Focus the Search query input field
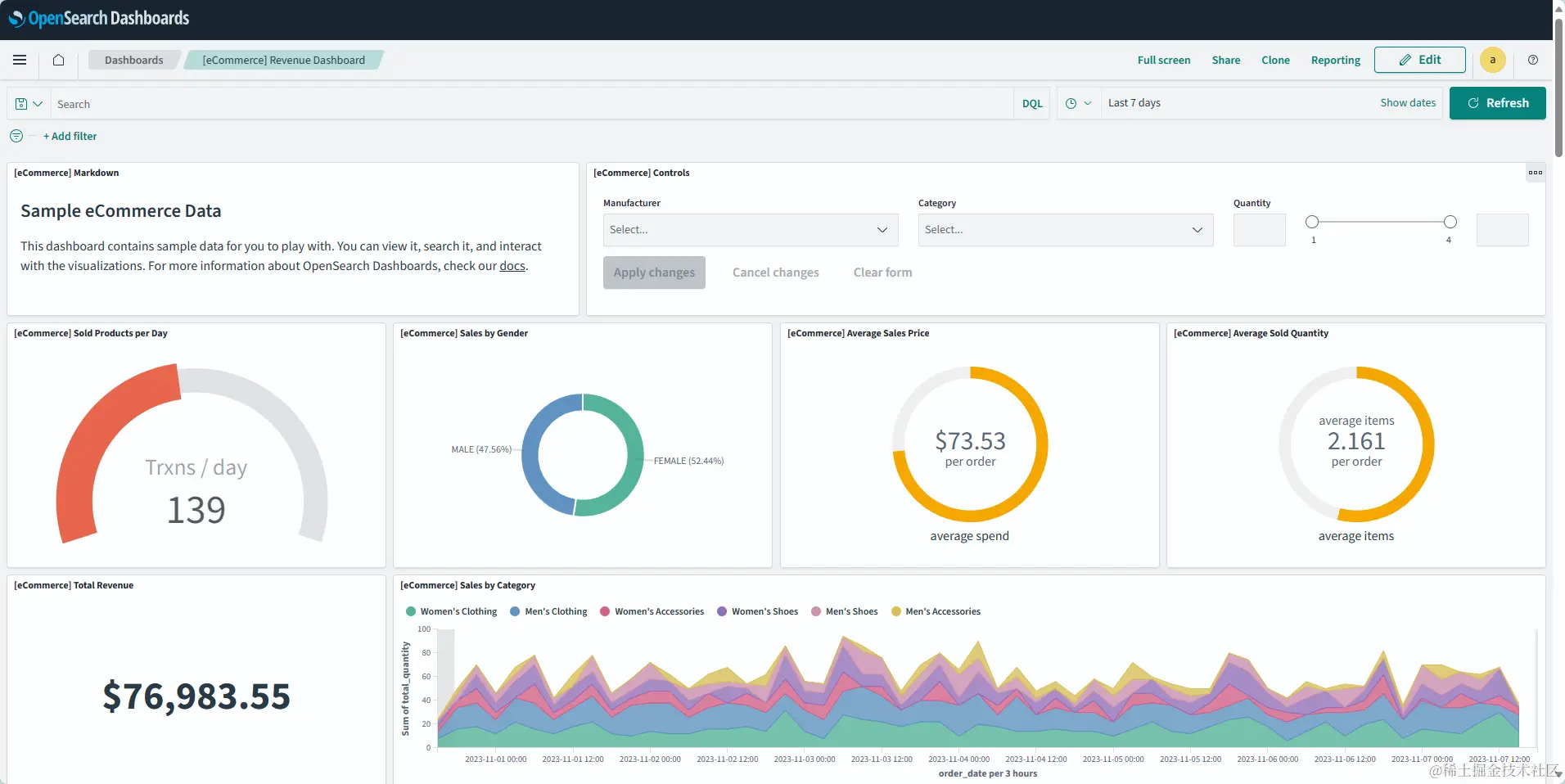Screen dimensions: 1565x784 coord(532,104)
